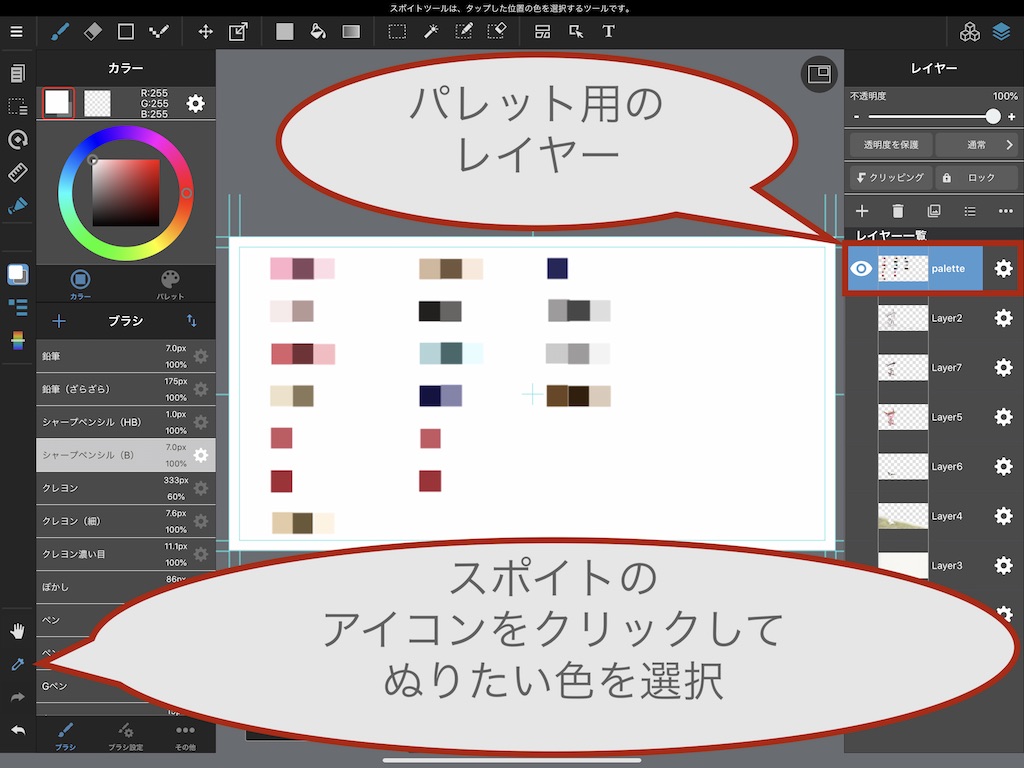
Task: Click the opacity slider handle
Action: pos(993,116)
